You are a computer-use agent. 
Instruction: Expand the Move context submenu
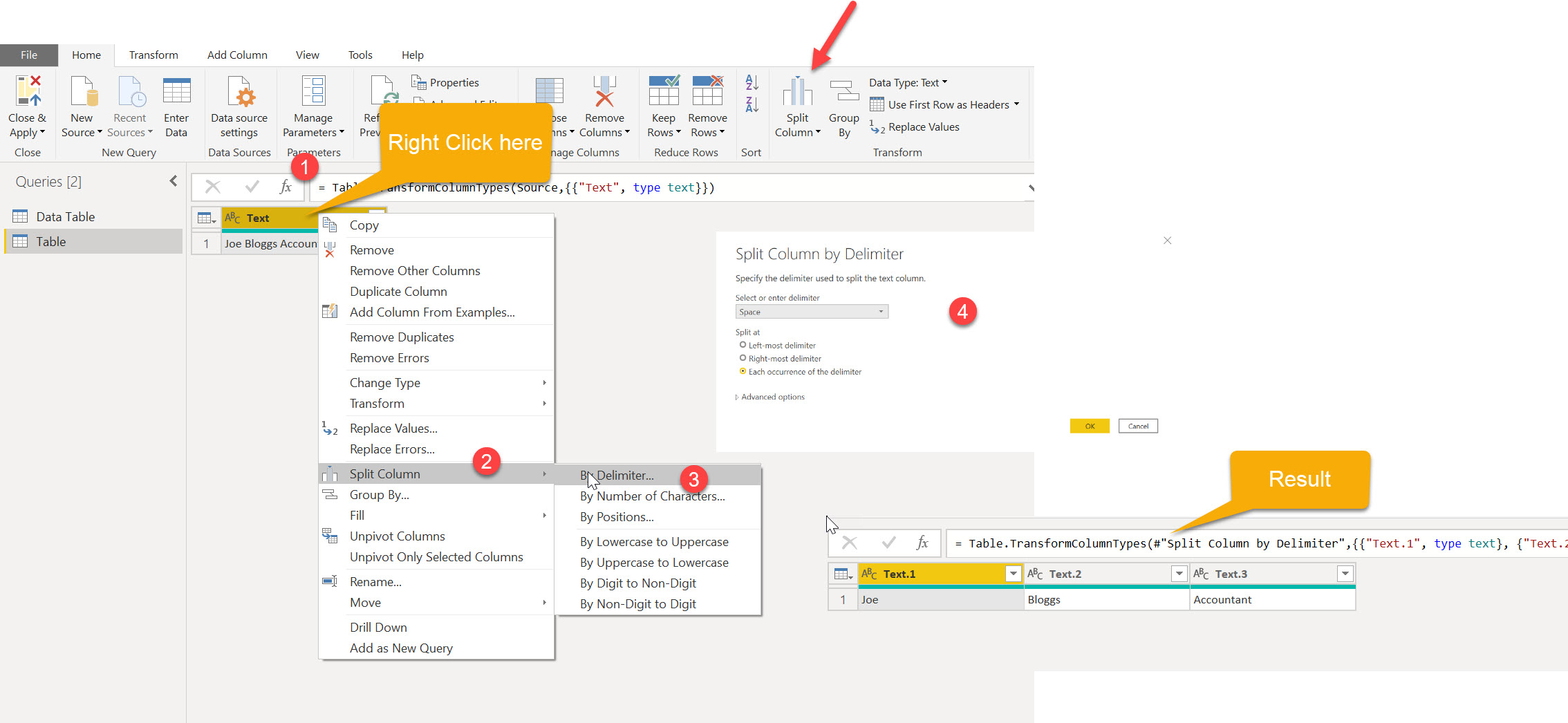tap(436, 603)
